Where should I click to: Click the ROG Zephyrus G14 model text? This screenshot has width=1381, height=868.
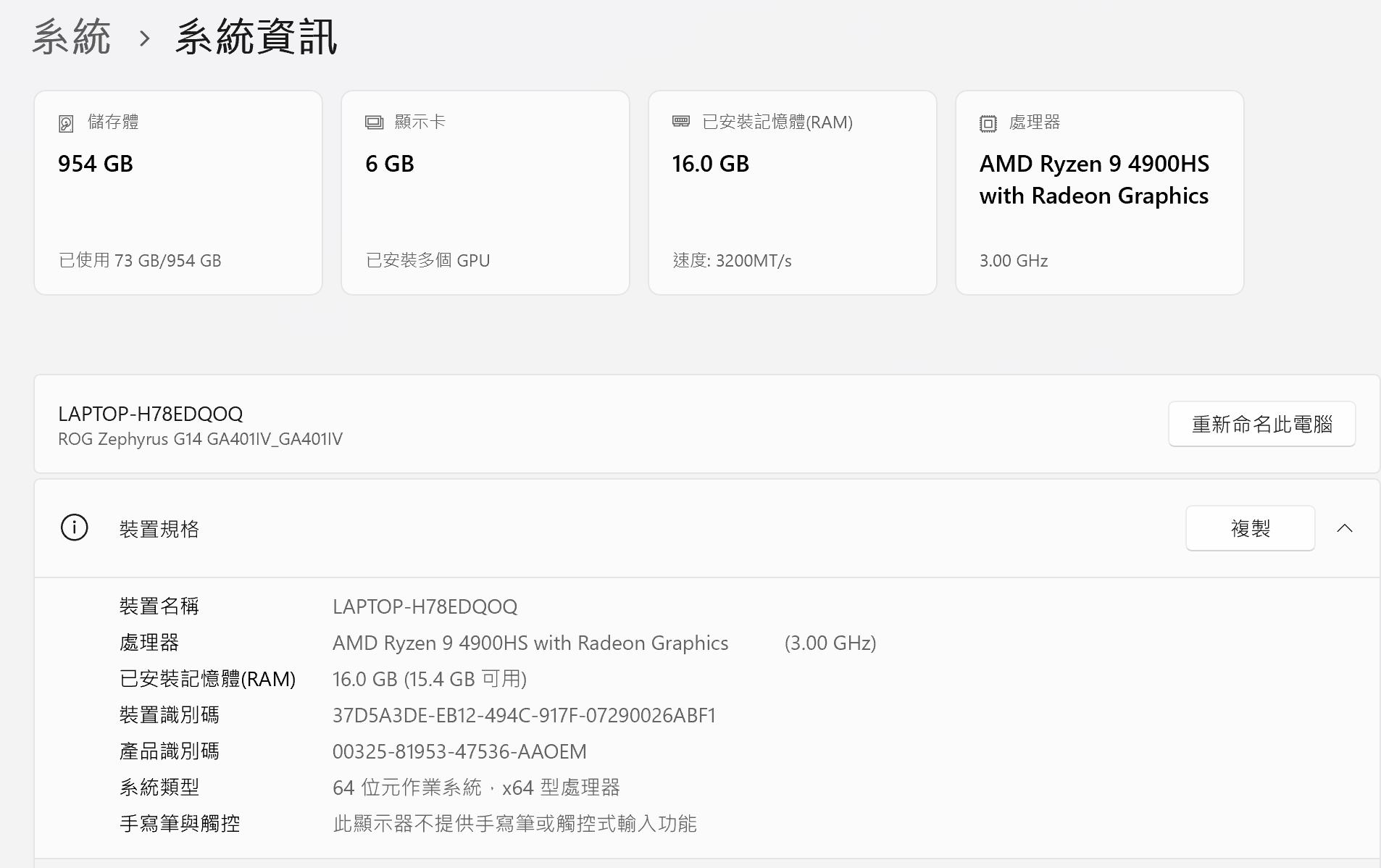[x=200, y=439]
